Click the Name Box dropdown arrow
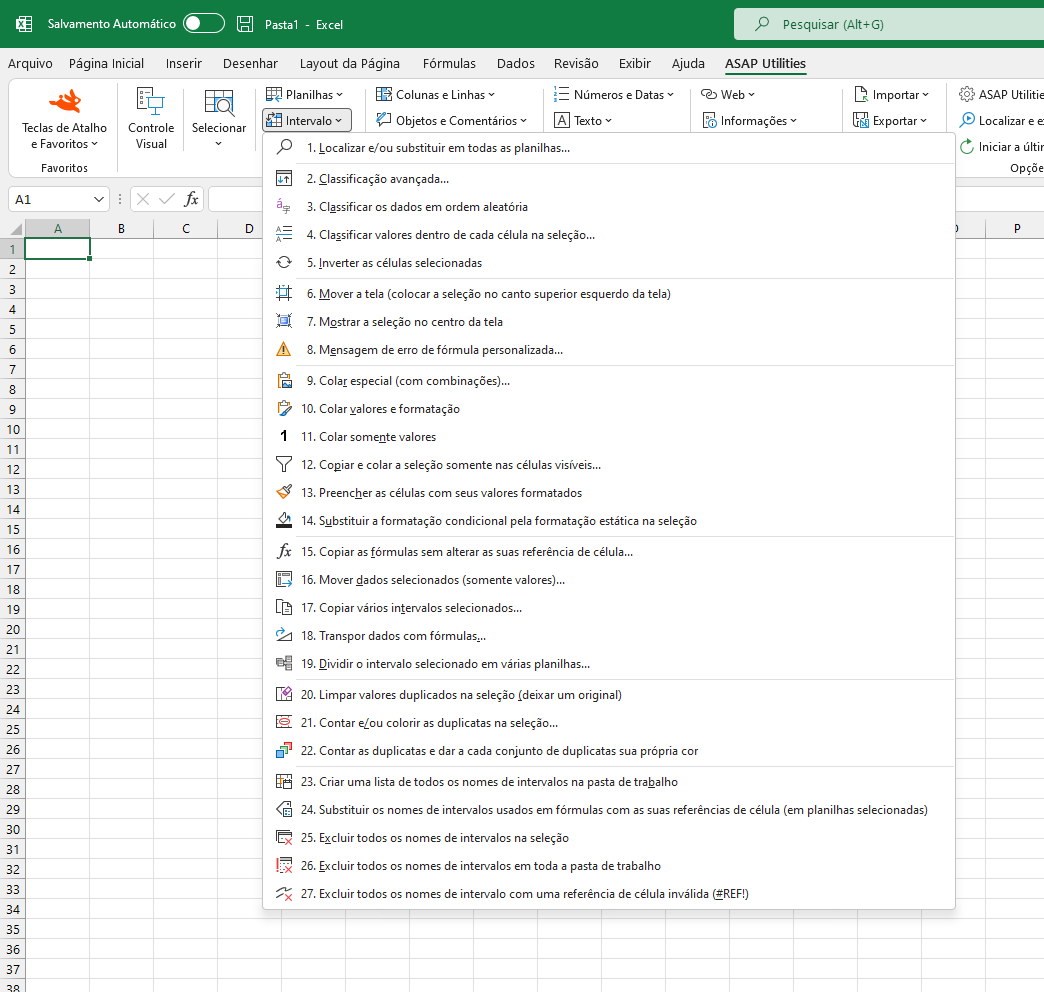Screen dimensions: 1044x992 pos(99,199)
